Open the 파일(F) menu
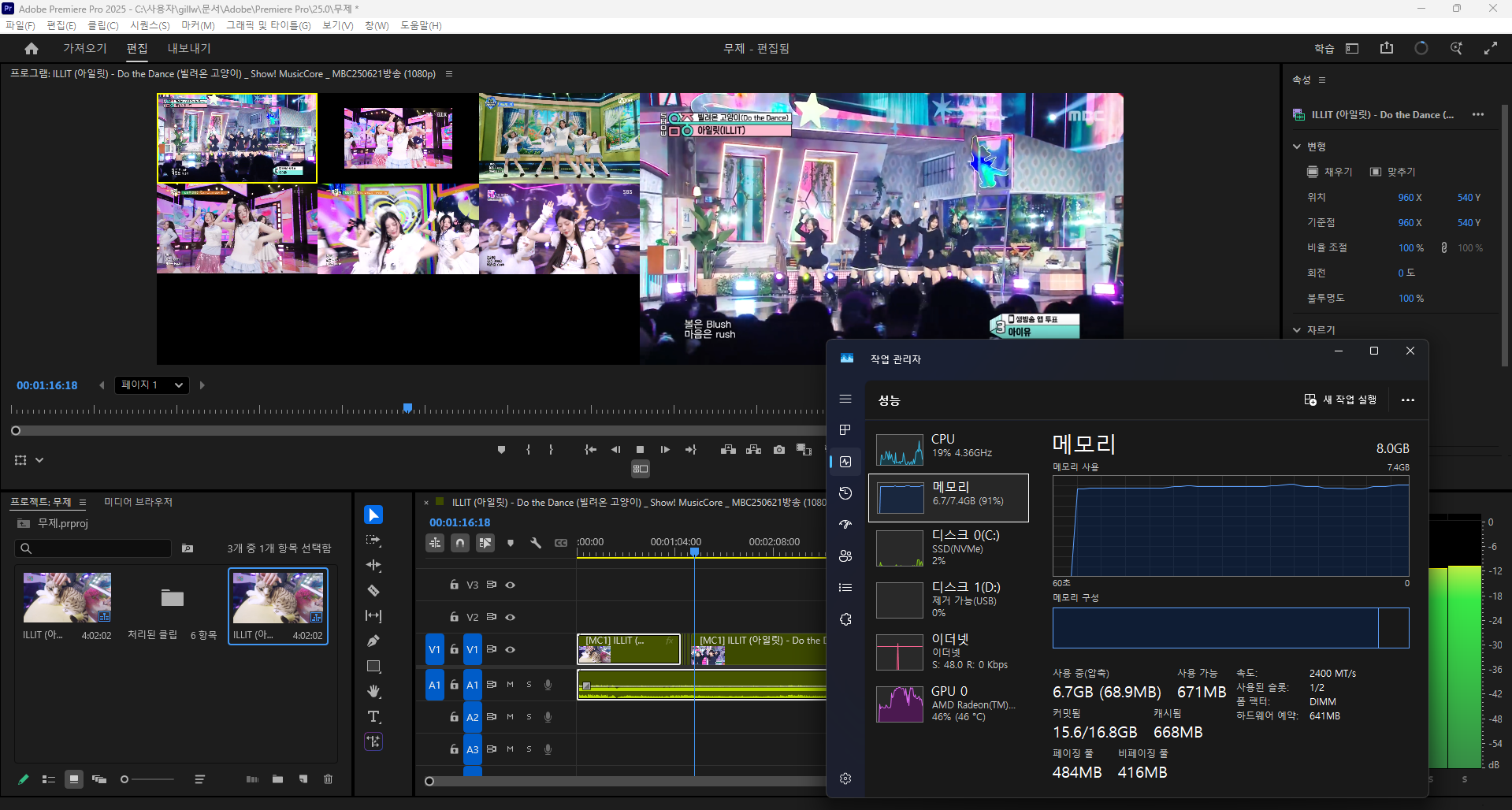The image size is (1512, 810). tap(20, 25)
